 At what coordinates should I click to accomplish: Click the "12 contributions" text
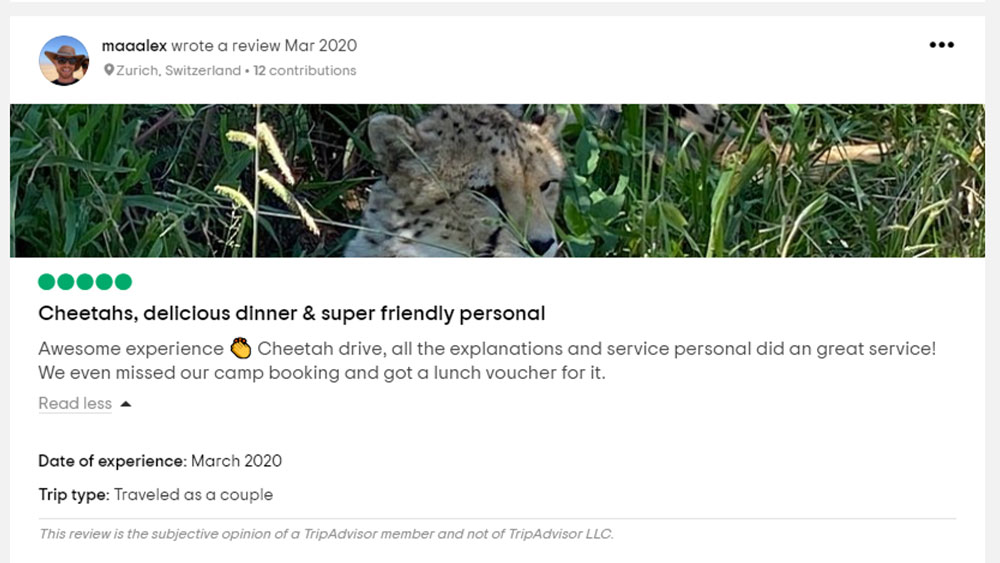tap(305, 70)
